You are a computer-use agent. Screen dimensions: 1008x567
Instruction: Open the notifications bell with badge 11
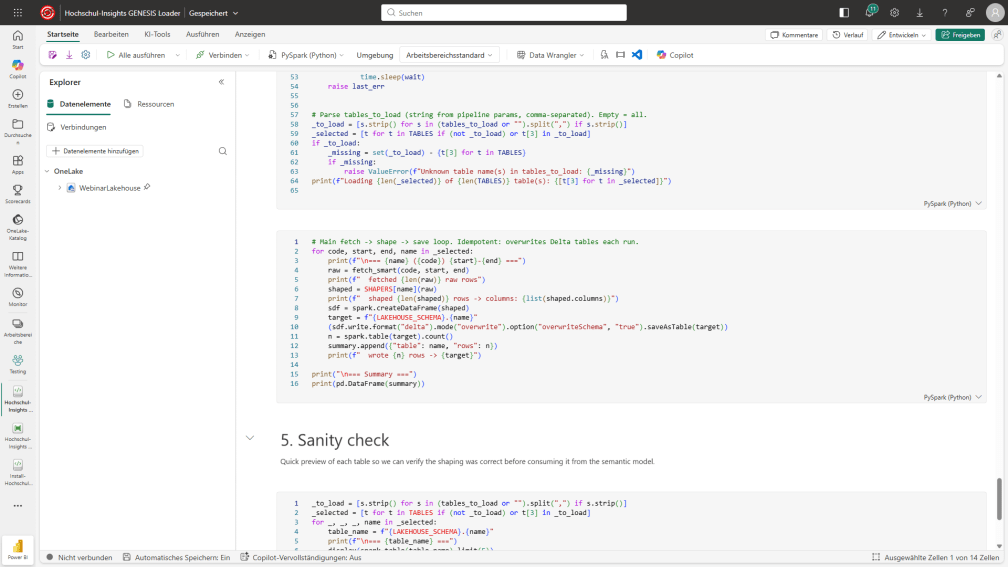pos(870,12)
